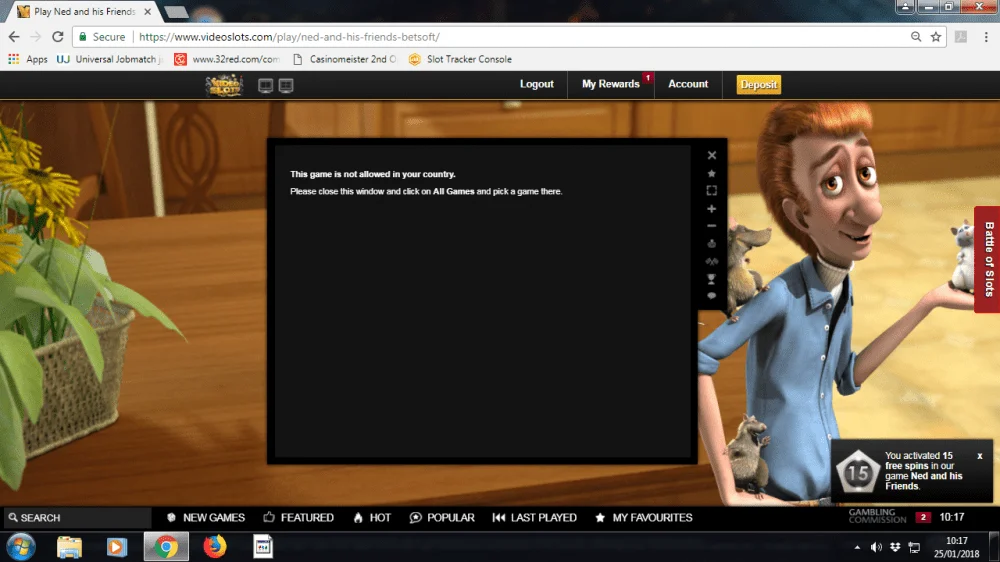Open the Featured games category
Image resolution: width=1000 pixels, height=562 pixels.
pos(298,517)
